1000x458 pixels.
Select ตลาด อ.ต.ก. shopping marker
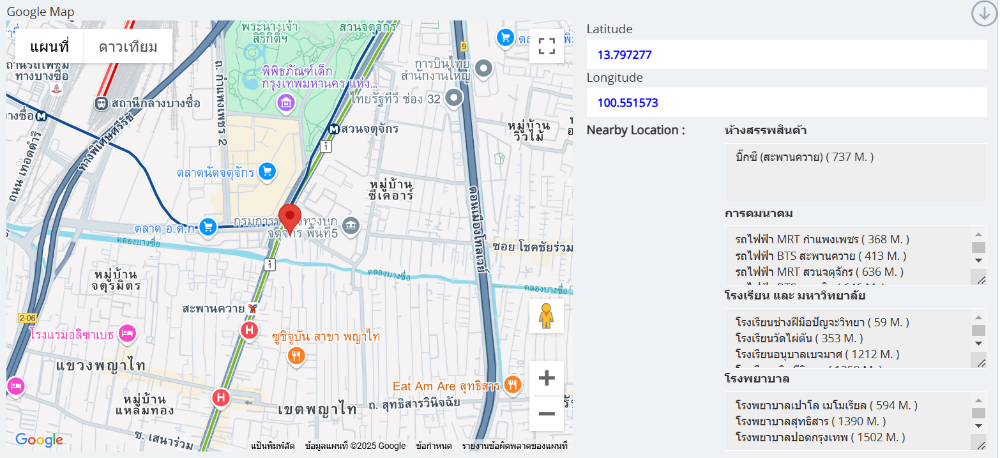207,226
